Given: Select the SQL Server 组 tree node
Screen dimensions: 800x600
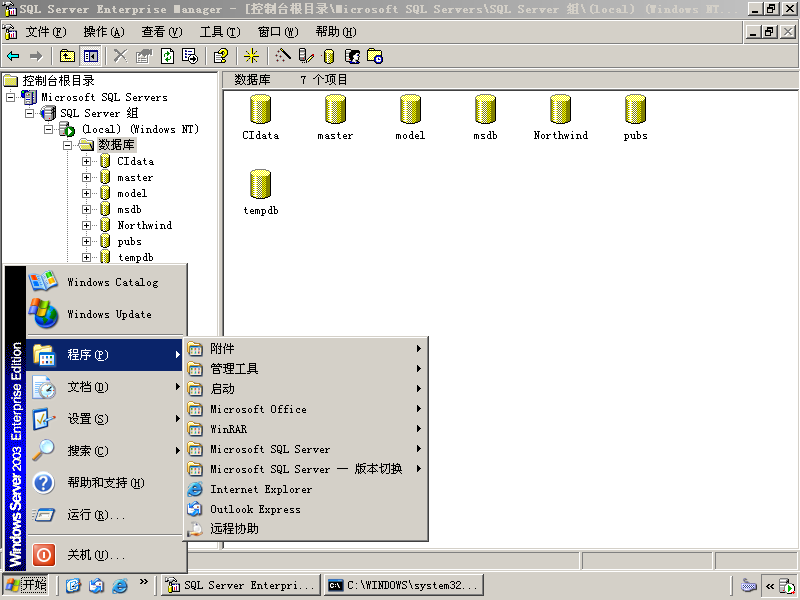Looking at the screenshot, I should coord(99,113).
